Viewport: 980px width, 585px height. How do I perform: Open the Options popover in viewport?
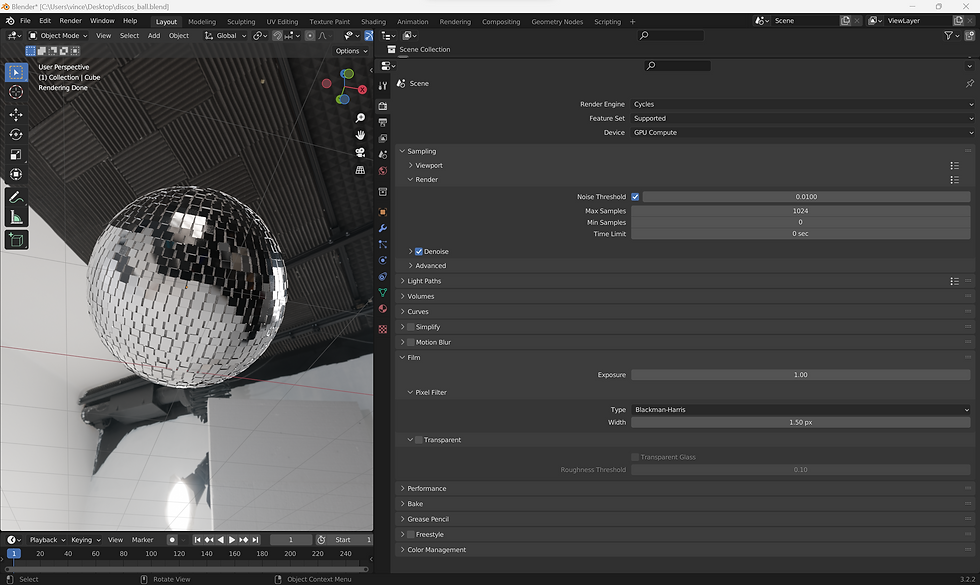[x=351, y=51]
